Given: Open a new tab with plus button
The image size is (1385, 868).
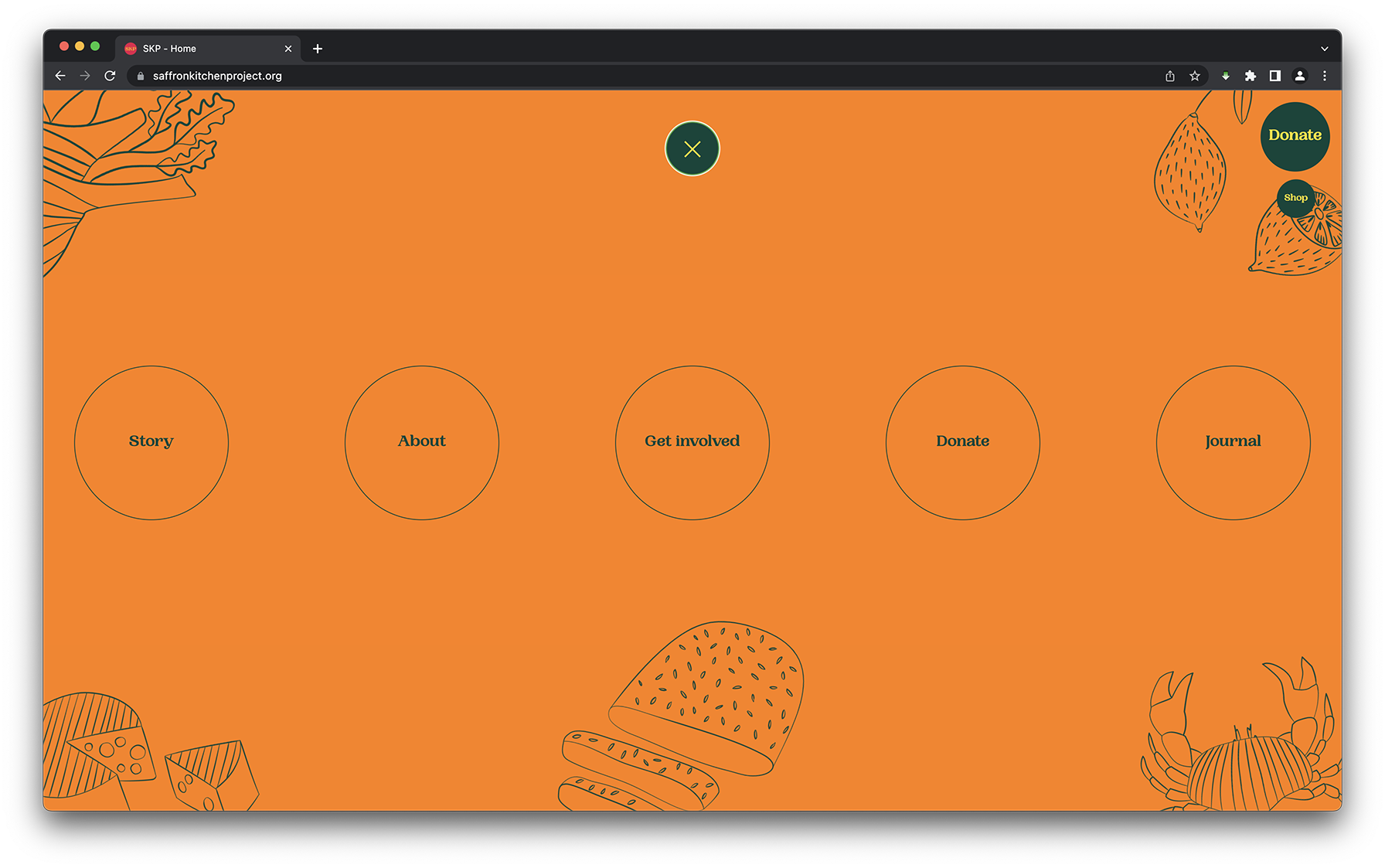Looking at the screenshot, I should [x=318, y=49].
